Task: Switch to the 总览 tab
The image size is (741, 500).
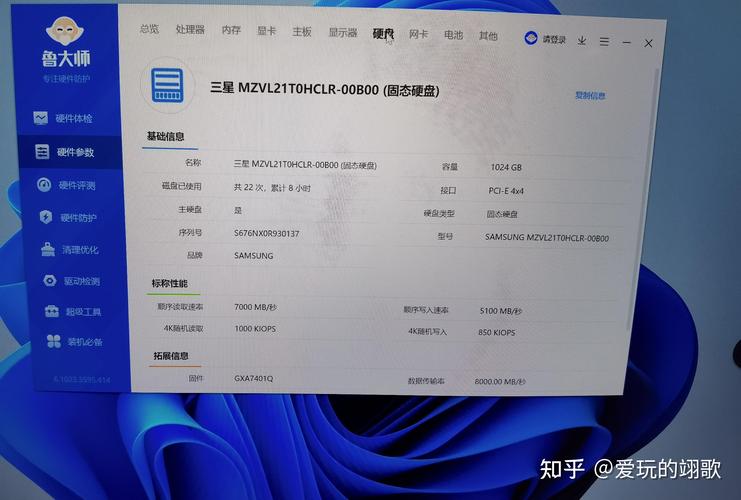Action: point(149,29)
